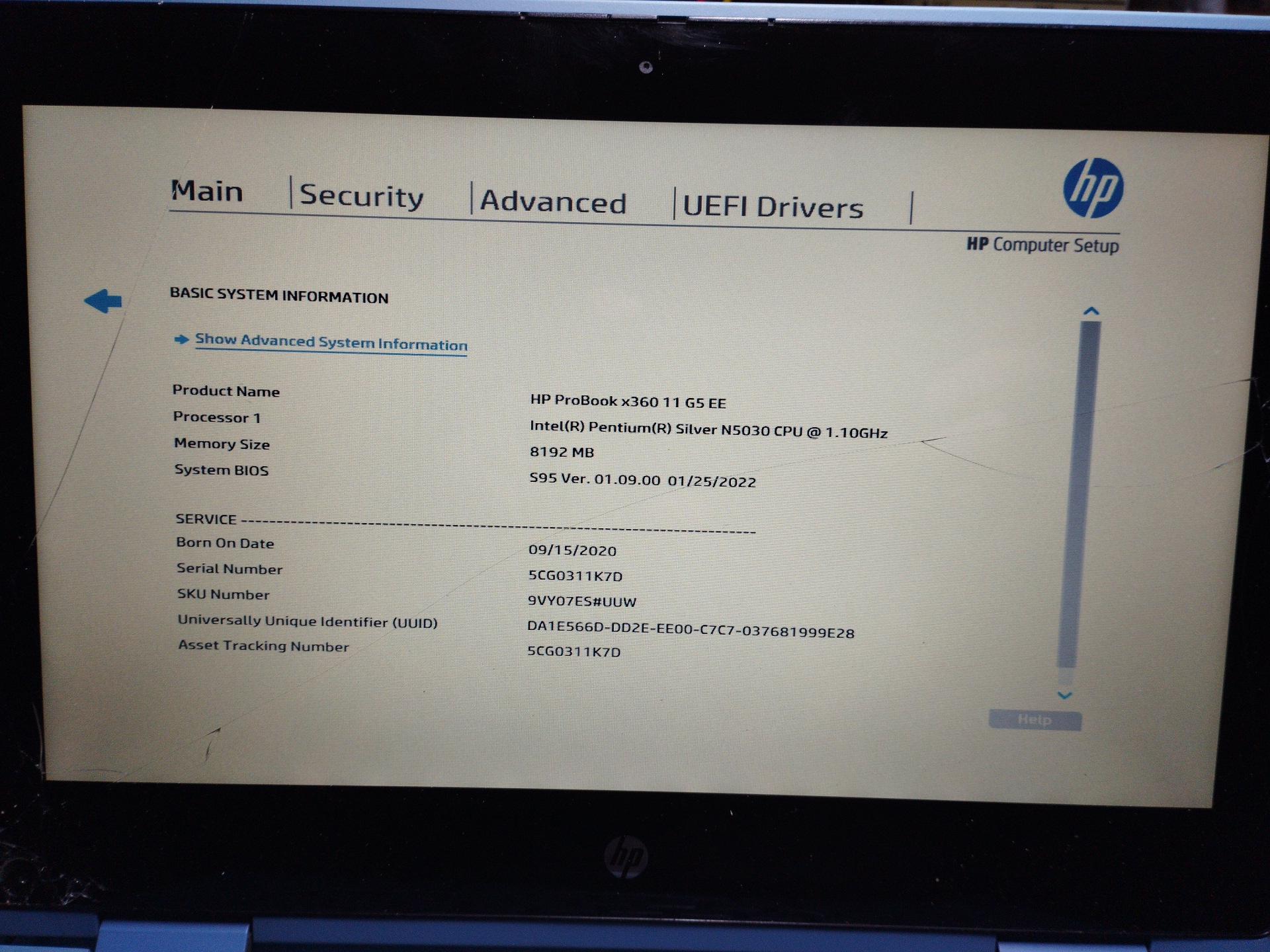1270x952 pixels.
Task: Select the Processor 1 label
Action: 217,417
